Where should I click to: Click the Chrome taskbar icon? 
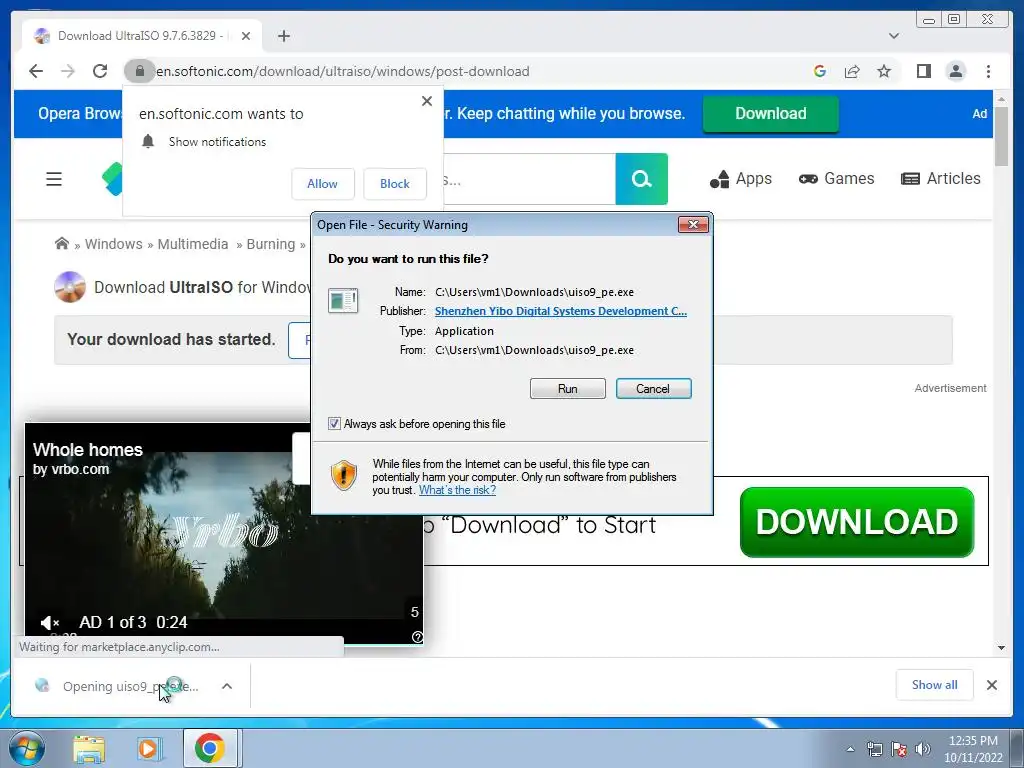click(x=210, y=748)
